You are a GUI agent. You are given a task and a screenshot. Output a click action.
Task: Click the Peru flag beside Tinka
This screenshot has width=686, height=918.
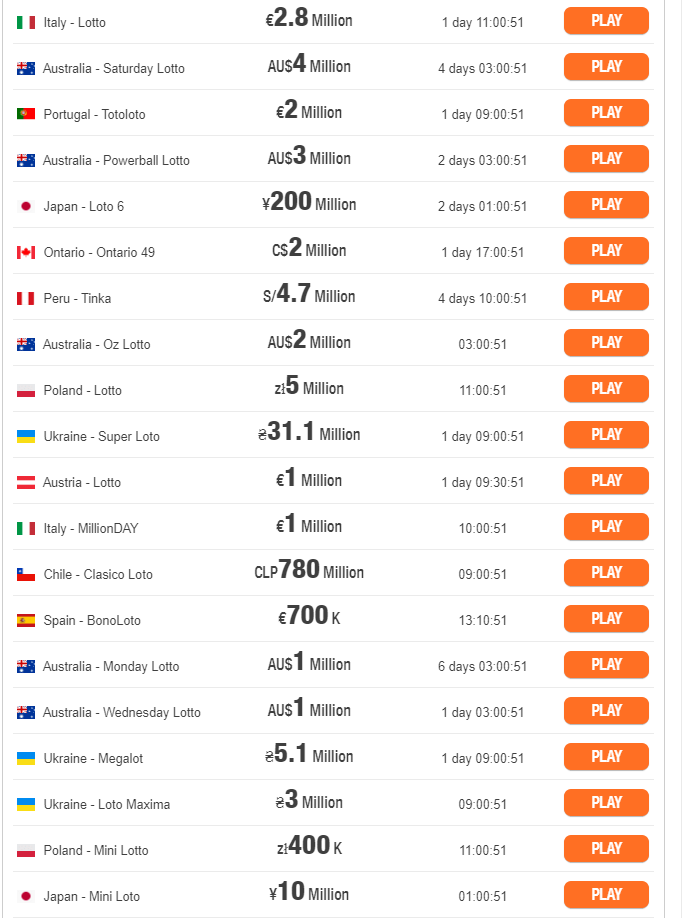click(x=26, y=299)
